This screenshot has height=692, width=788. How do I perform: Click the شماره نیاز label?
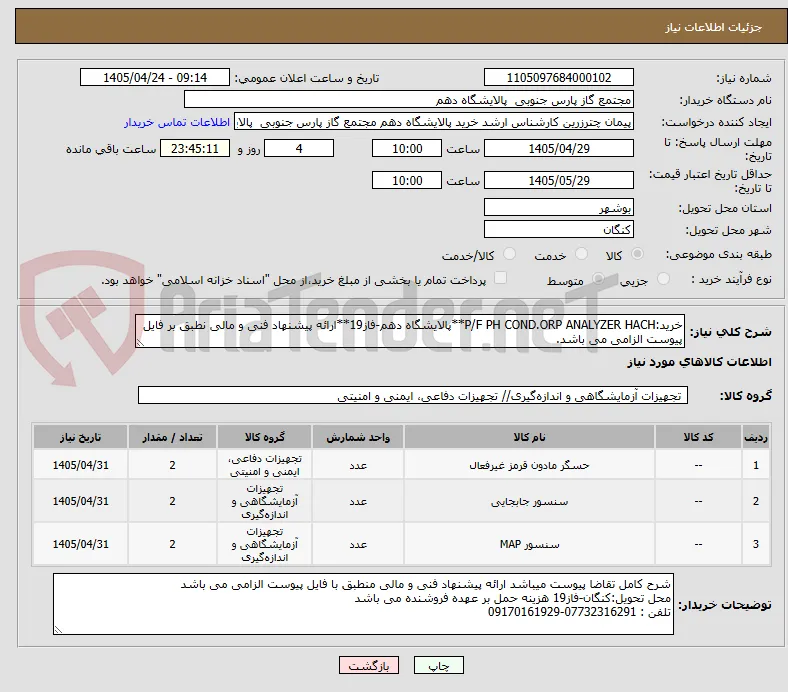pos(744,78)
